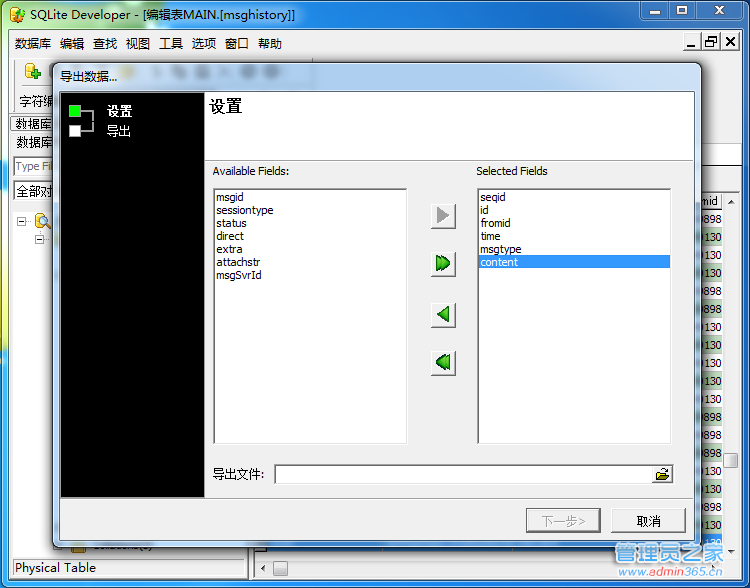750x588 pixels.
Task: Open the 全部对 combo box in database panel
Action: (33, 191)
